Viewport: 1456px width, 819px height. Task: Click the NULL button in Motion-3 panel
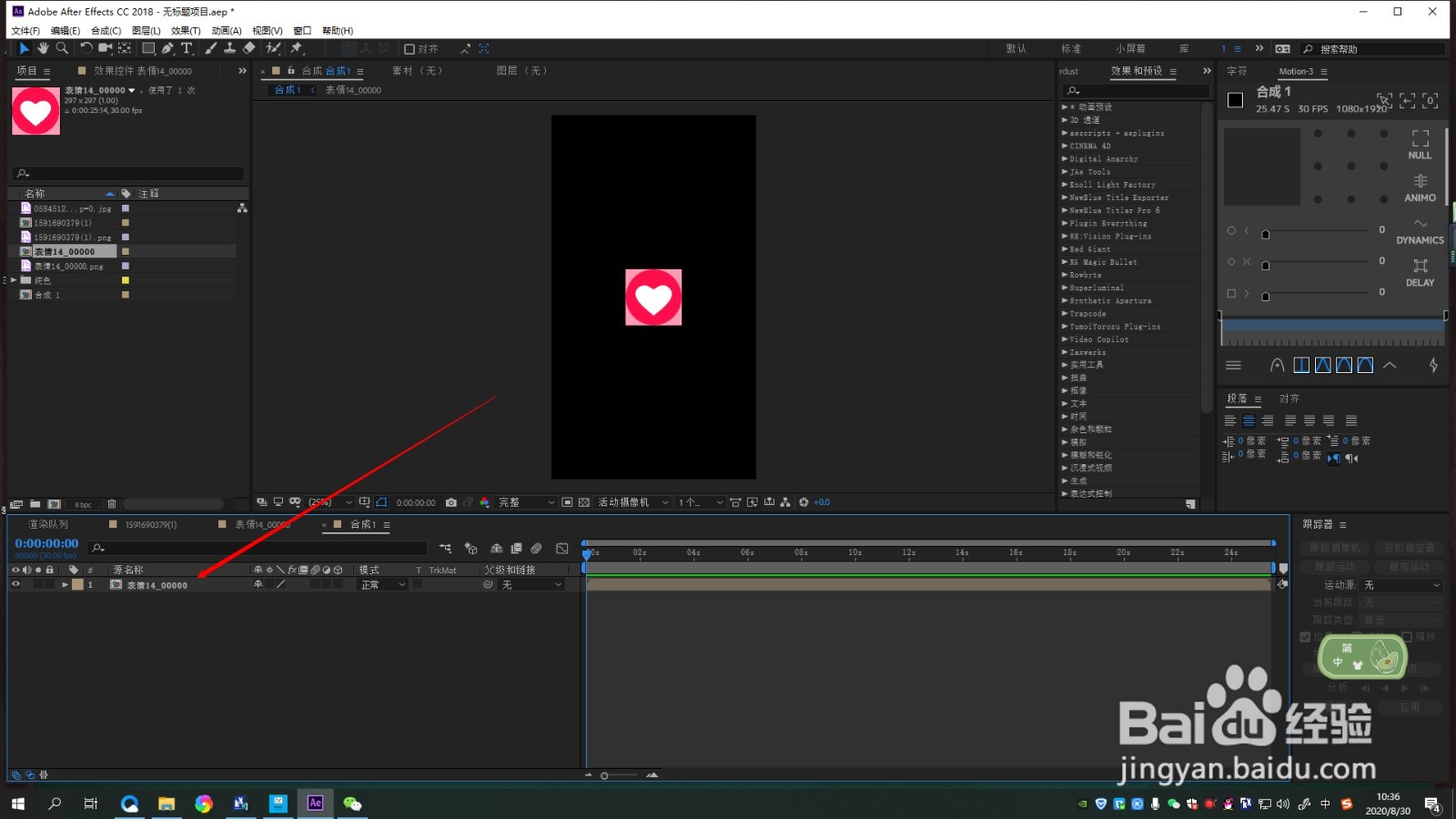click(x=1420, y=146)
